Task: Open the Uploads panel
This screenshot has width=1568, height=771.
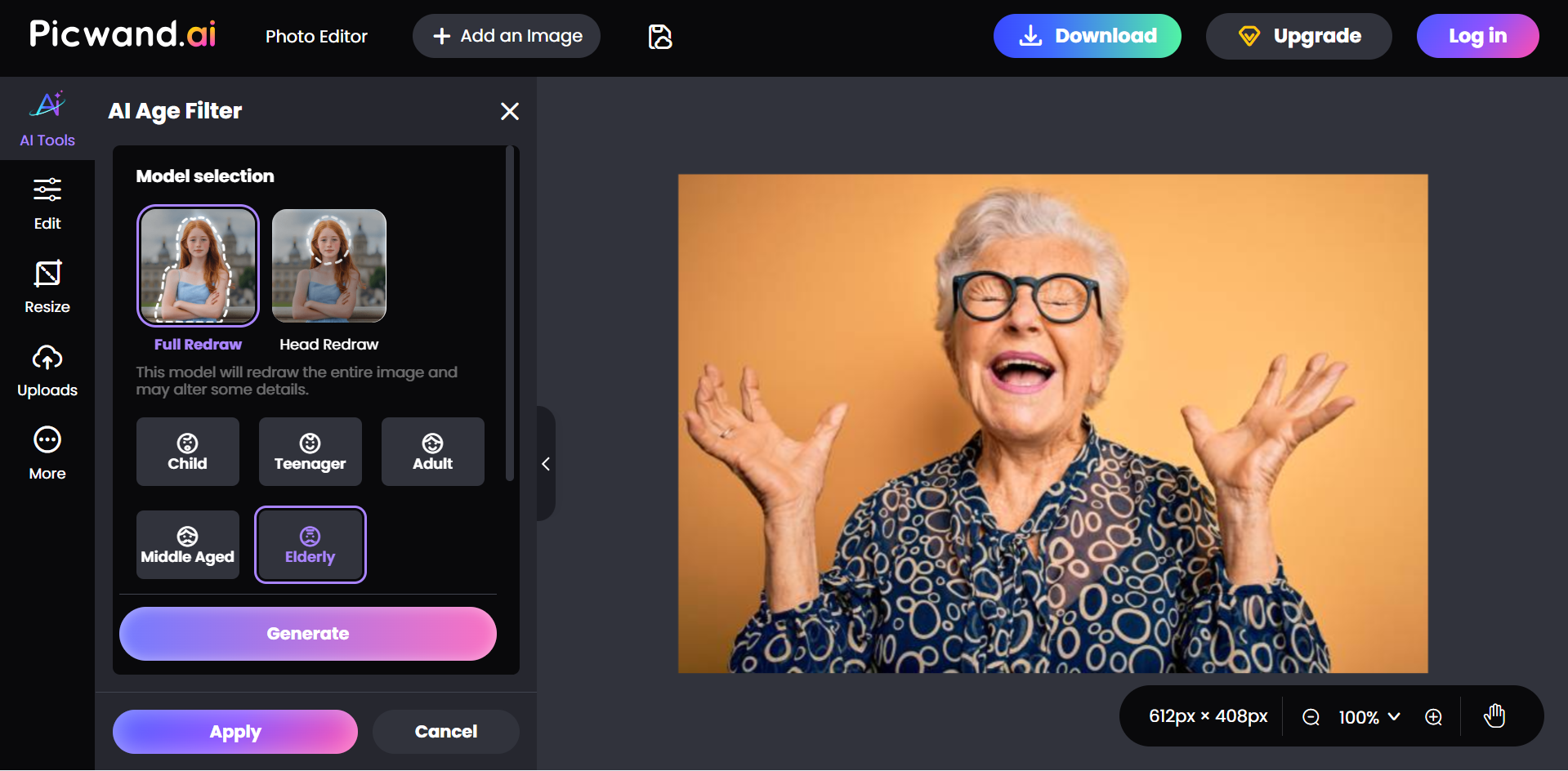Action: (x=47, y=370)
